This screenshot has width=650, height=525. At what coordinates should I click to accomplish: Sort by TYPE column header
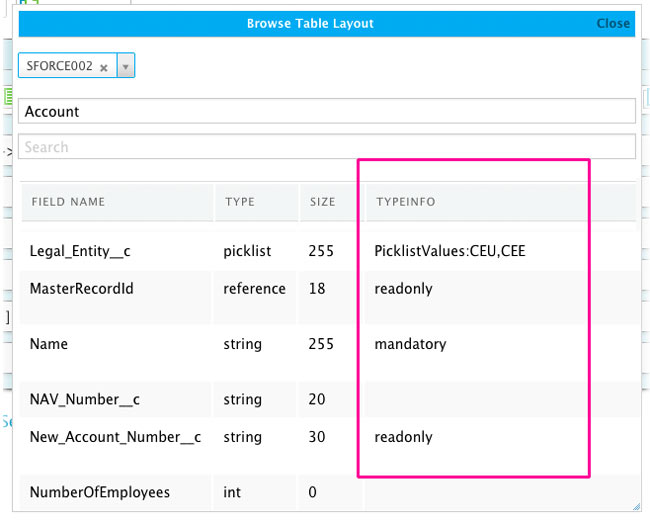240,202
